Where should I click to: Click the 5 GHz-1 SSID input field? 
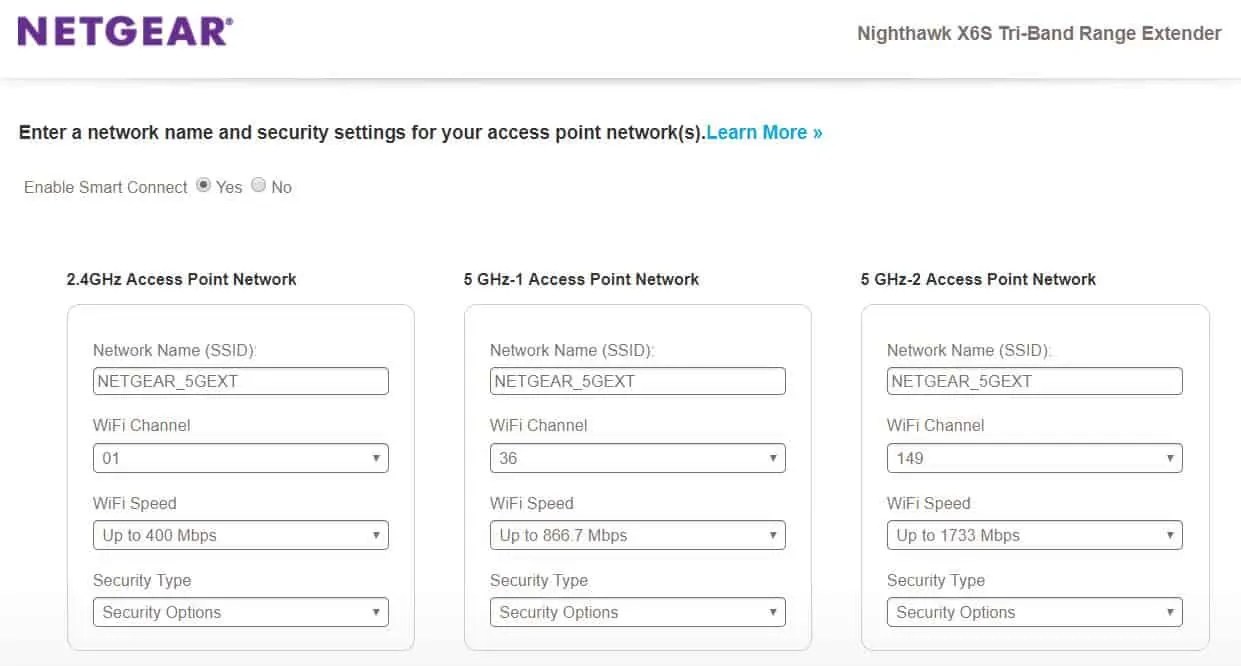637,380
